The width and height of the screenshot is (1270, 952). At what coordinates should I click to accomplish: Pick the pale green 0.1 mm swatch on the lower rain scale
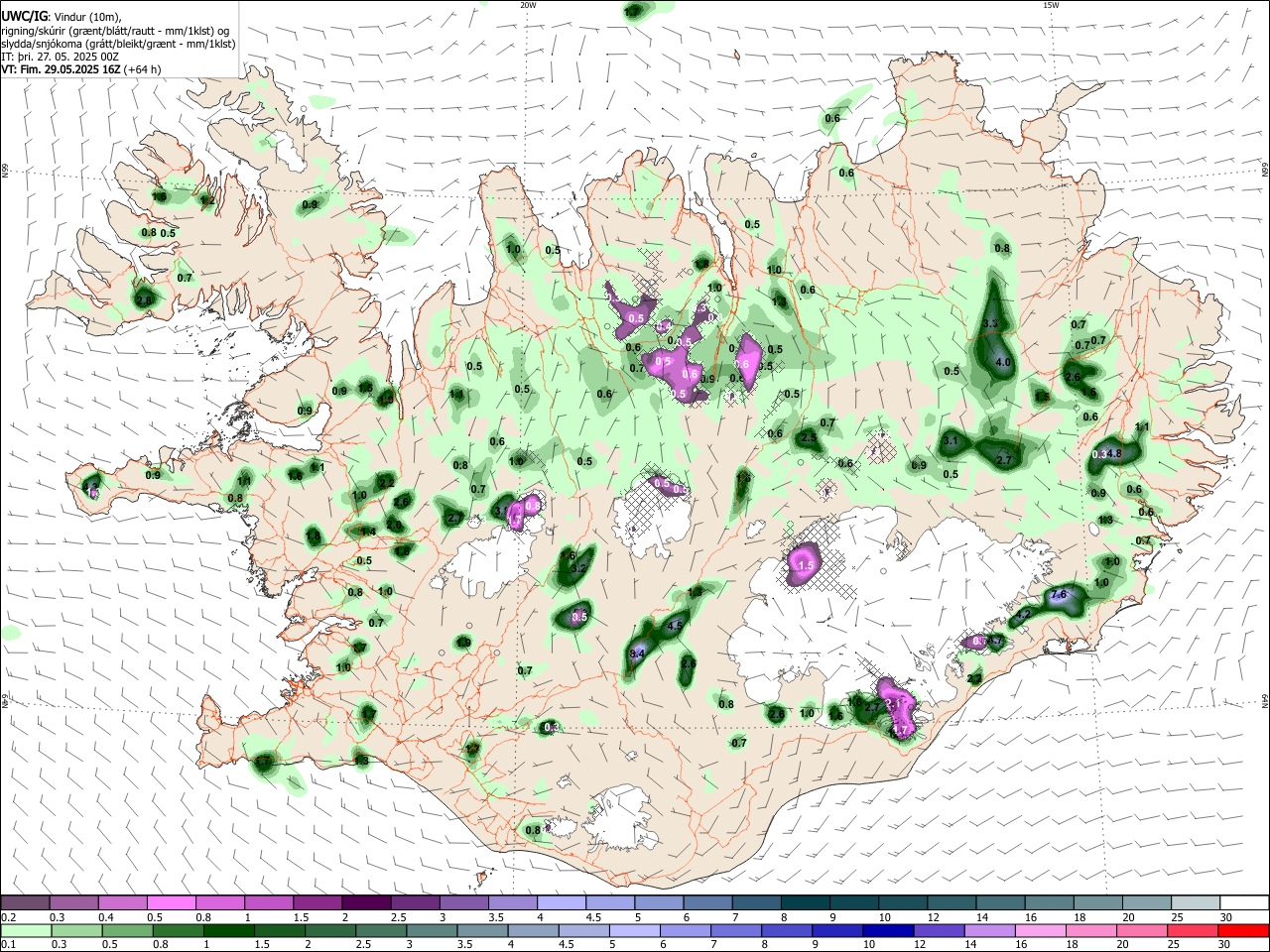tap(26, 931)
